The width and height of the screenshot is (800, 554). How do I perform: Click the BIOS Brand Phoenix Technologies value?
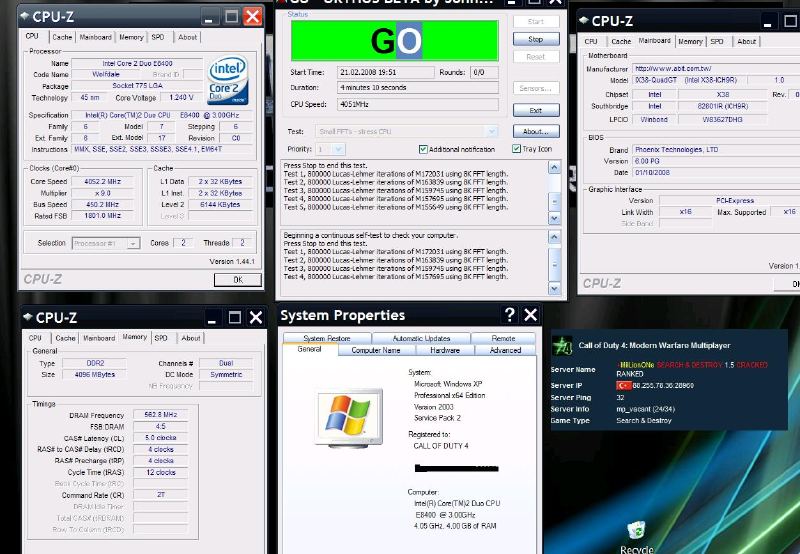click(716, 149)
